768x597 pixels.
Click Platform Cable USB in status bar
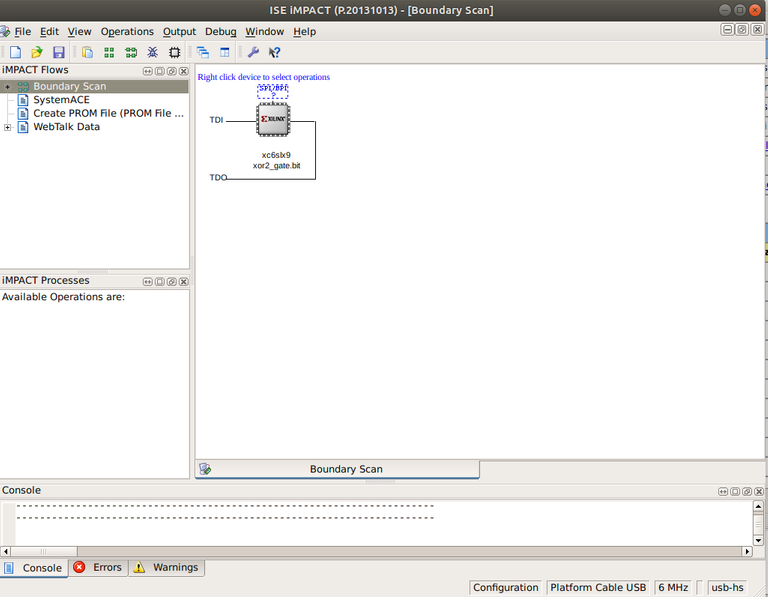pyautogui.click(x=598, y=588)
